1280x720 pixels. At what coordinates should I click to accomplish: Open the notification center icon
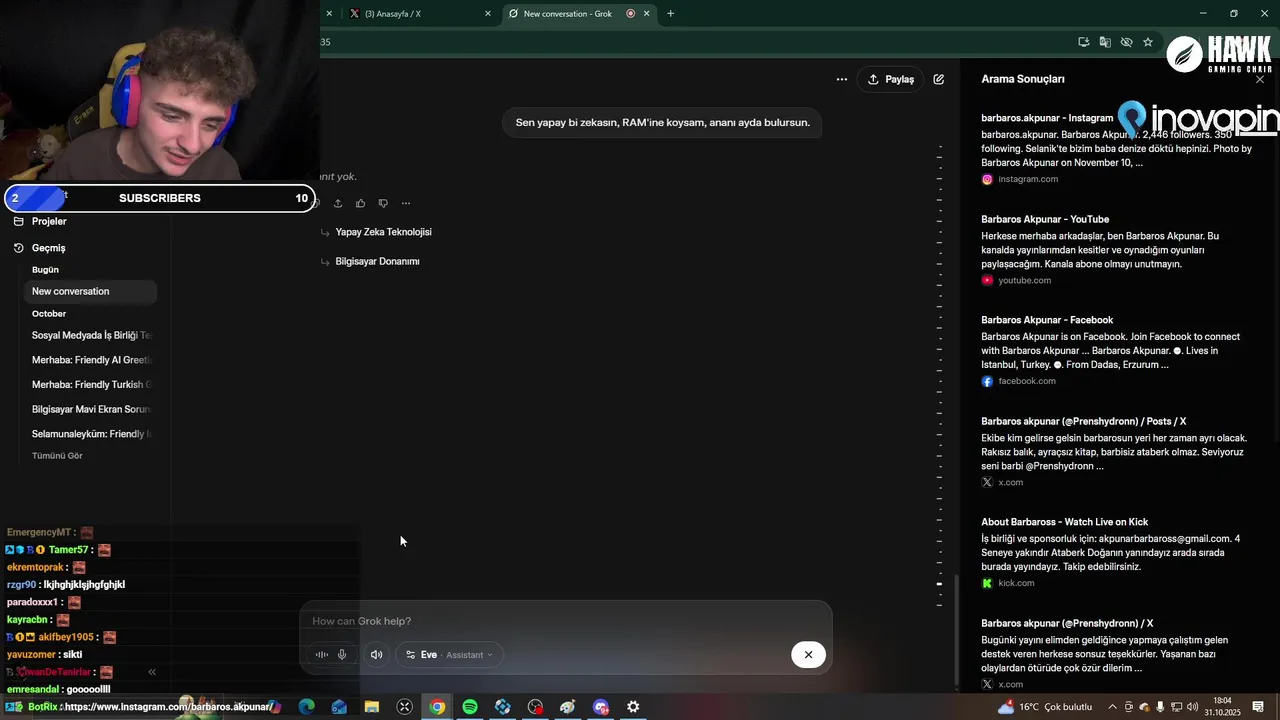point(1259,707)
